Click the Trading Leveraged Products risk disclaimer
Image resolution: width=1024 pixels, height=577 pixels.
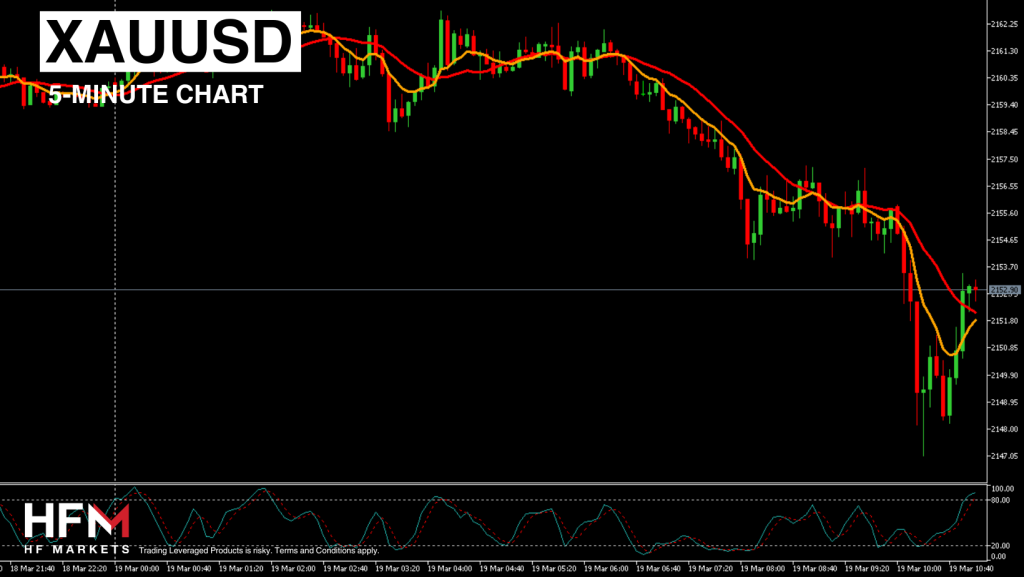coord(259,550)
